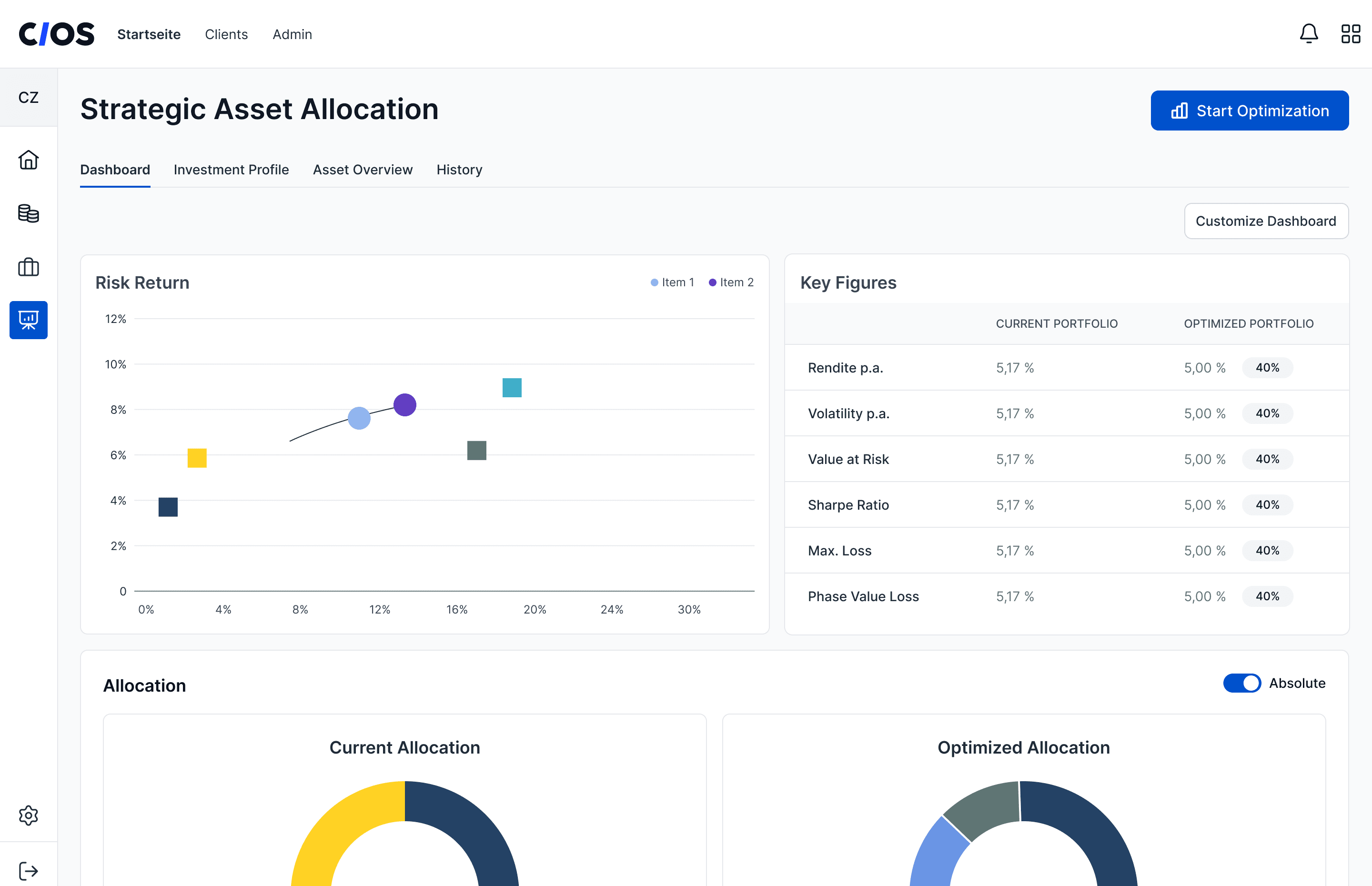Click the 40% badge in Phase Value Loss row
Viewport: 1372px width, 886px height.
pyautogui.click(x=1267, y=596)
